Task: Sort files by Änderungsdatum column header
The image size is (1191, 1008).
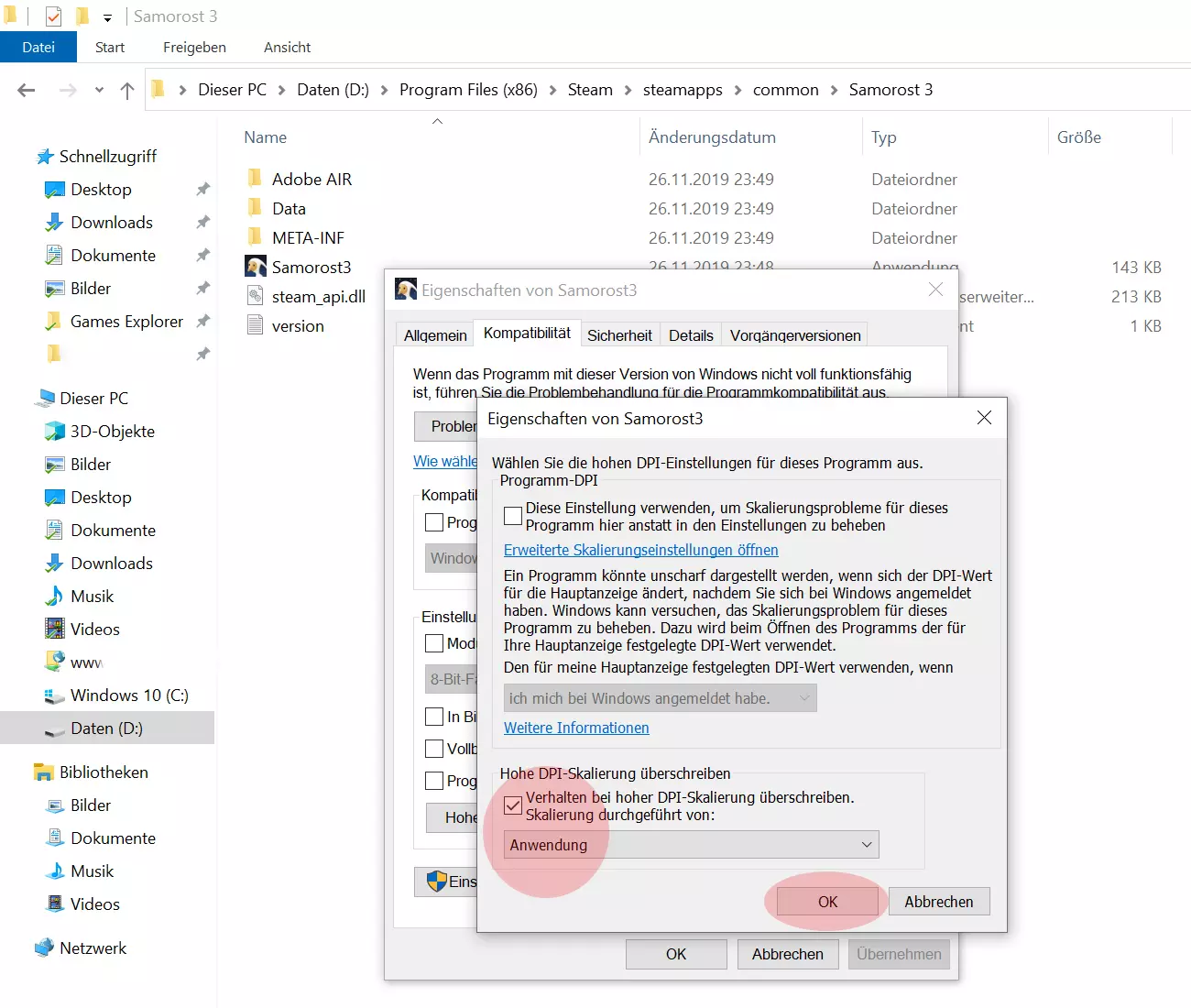Action: coord(712,137)
